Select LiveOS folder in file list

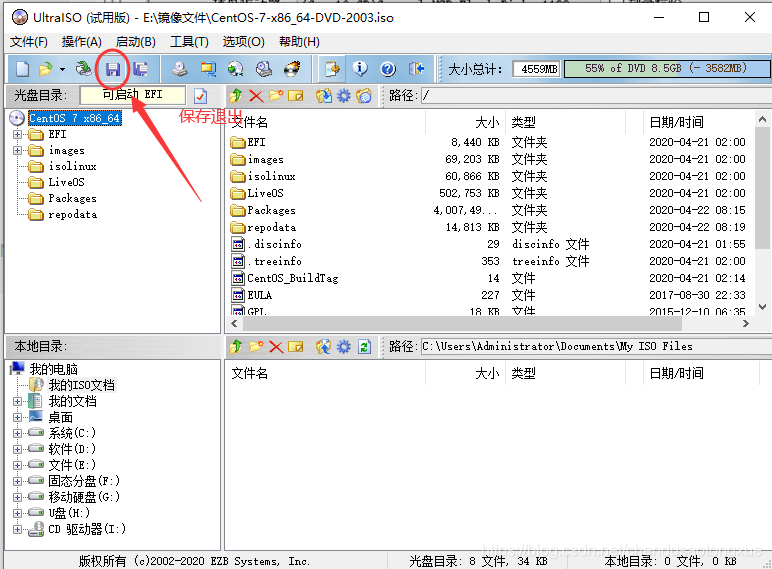(x=265, y=193)
